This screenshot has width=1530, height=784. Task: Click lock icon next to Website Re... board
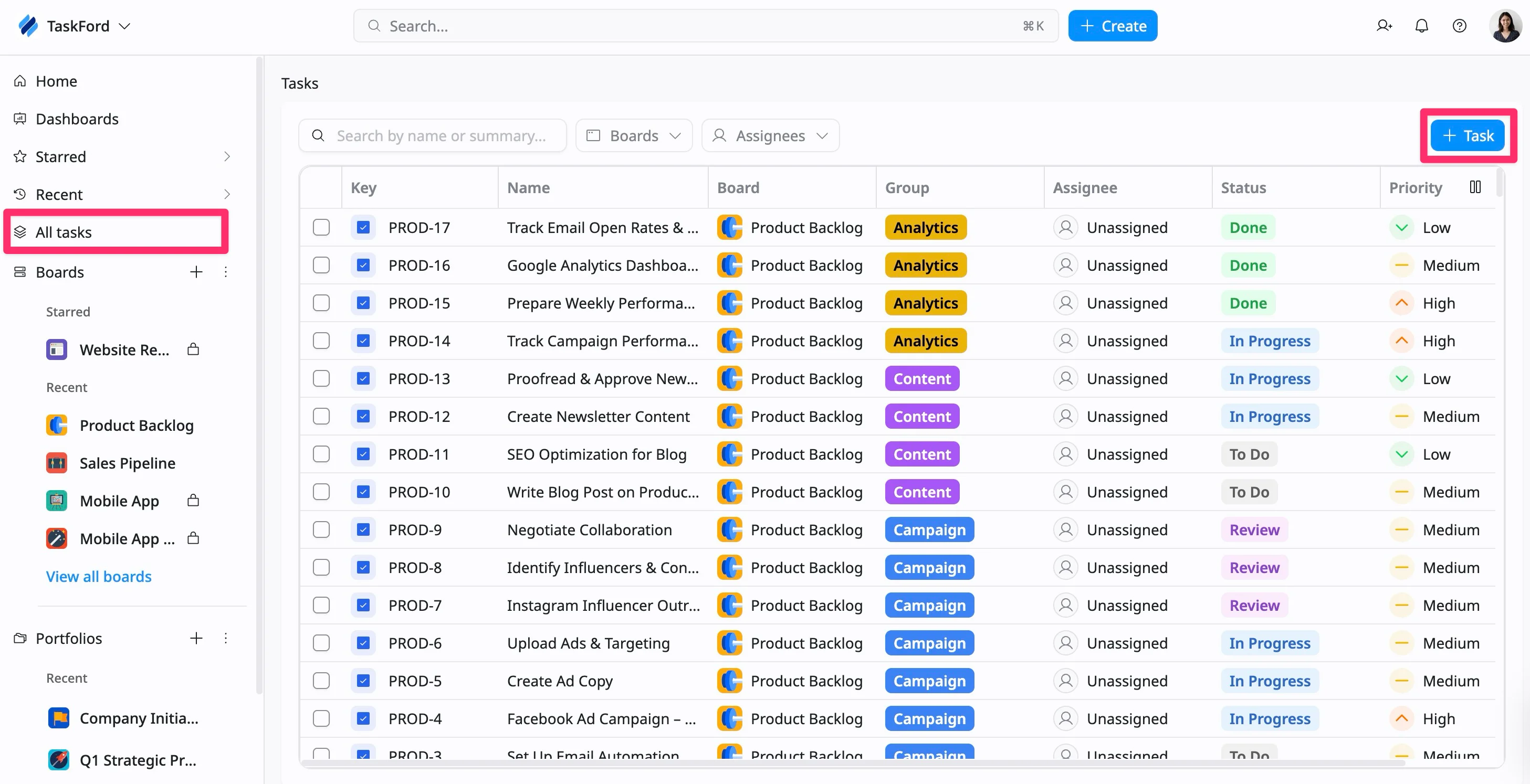click(x=193, y=349)
